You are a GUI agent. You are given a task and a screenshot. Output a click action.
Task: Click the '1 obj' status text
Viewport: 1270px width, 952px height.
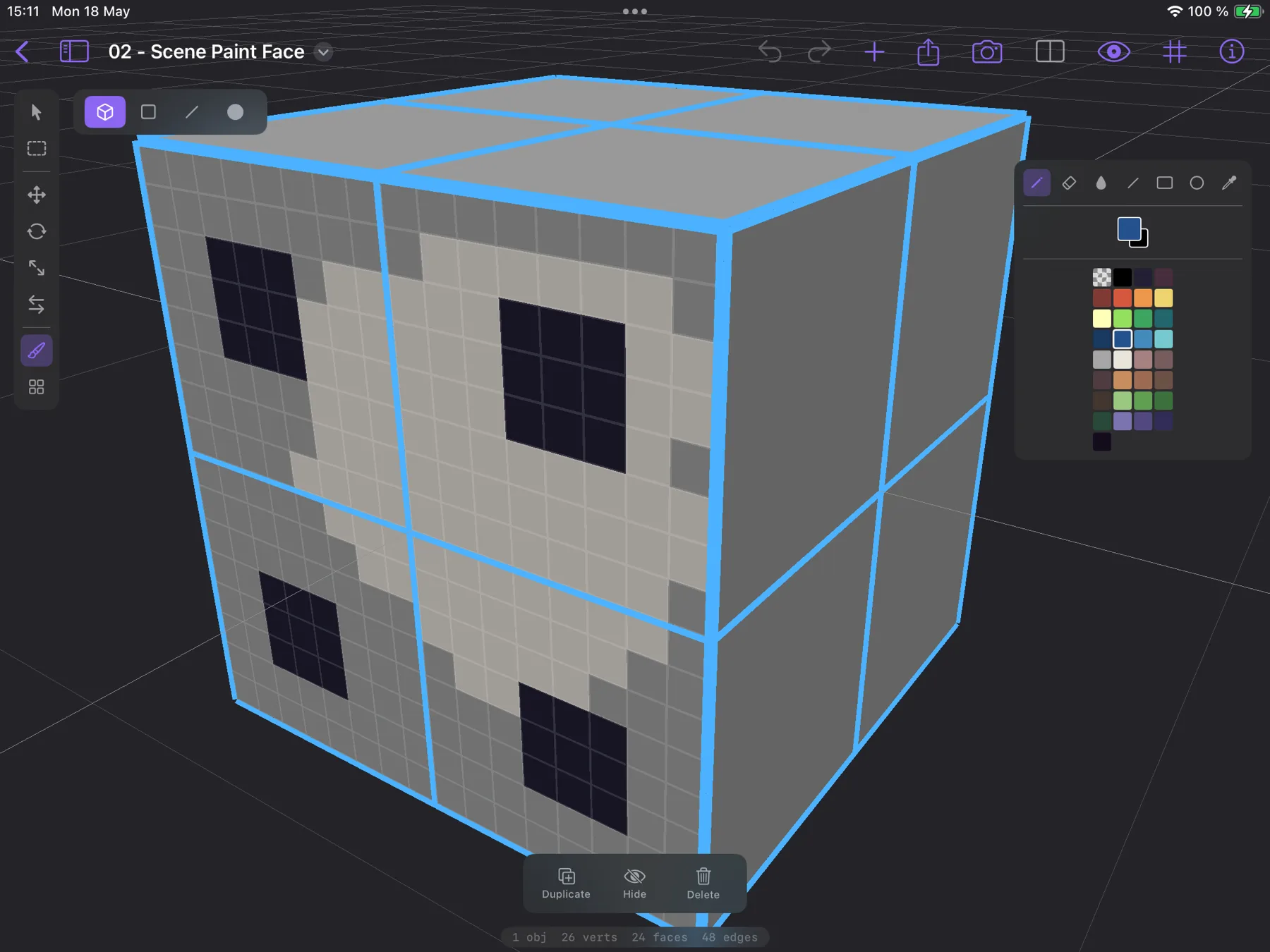(x=529, y=937)
